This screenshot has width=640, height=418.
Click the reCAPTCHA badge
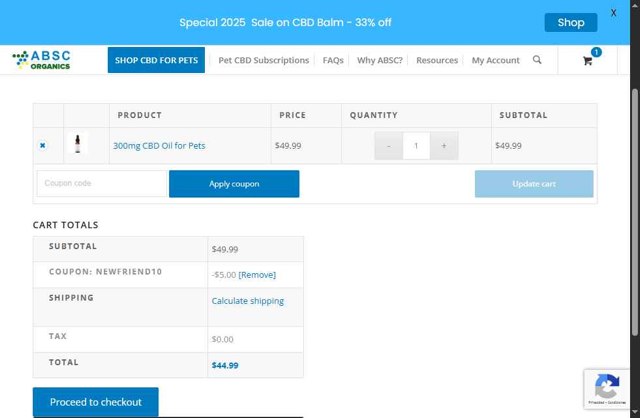(x=607, y=389)
